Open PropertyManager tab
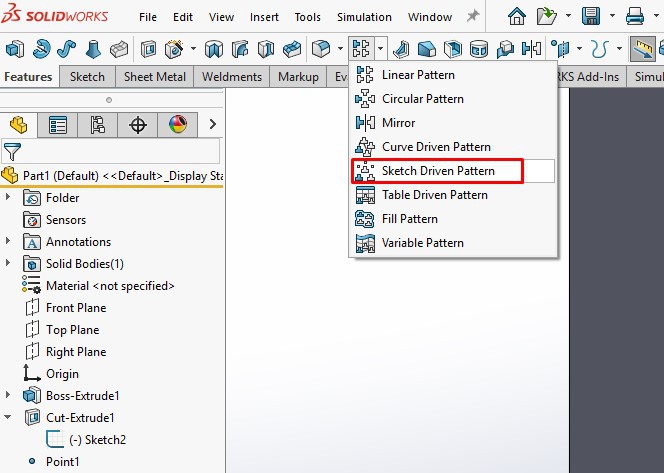The height and width of the screenshot is (473, 664). pos(58,125)
